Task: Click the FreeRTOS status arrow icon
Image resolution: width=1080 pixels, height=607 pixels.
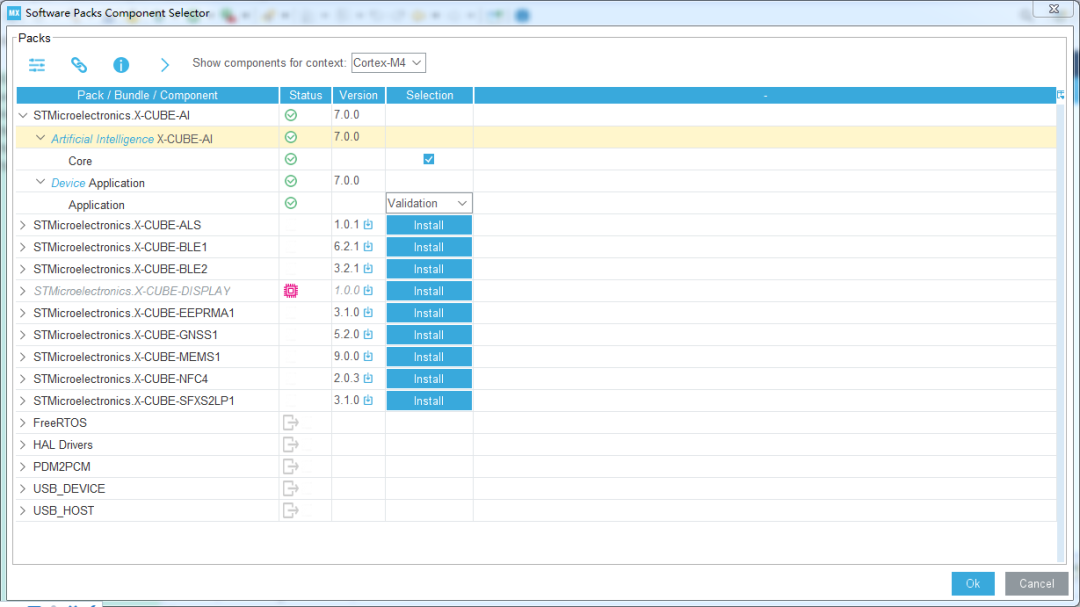Action: [291, 422]
